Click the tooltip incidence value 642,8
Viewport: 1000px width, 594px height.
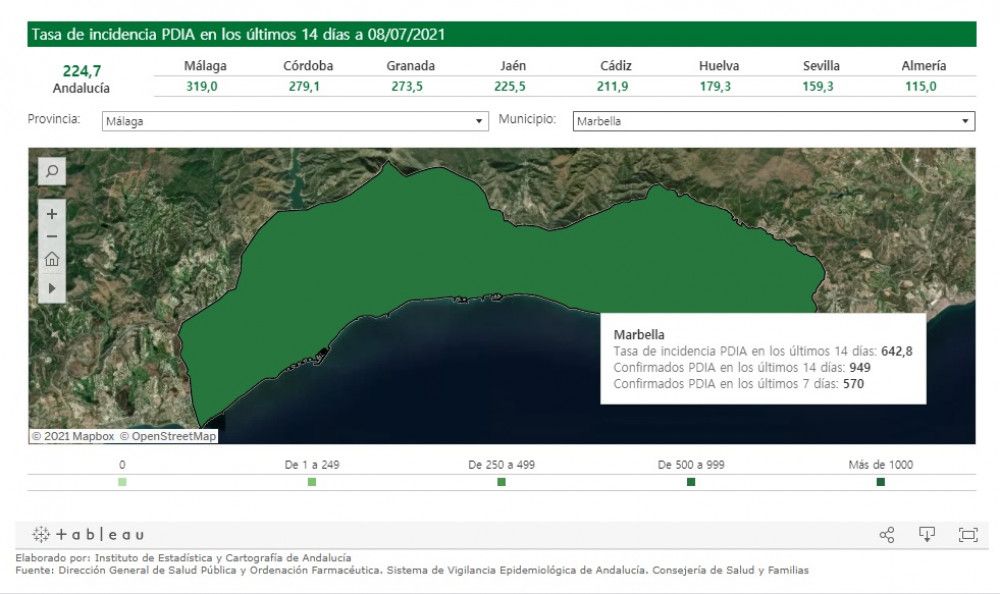[897, 351]
